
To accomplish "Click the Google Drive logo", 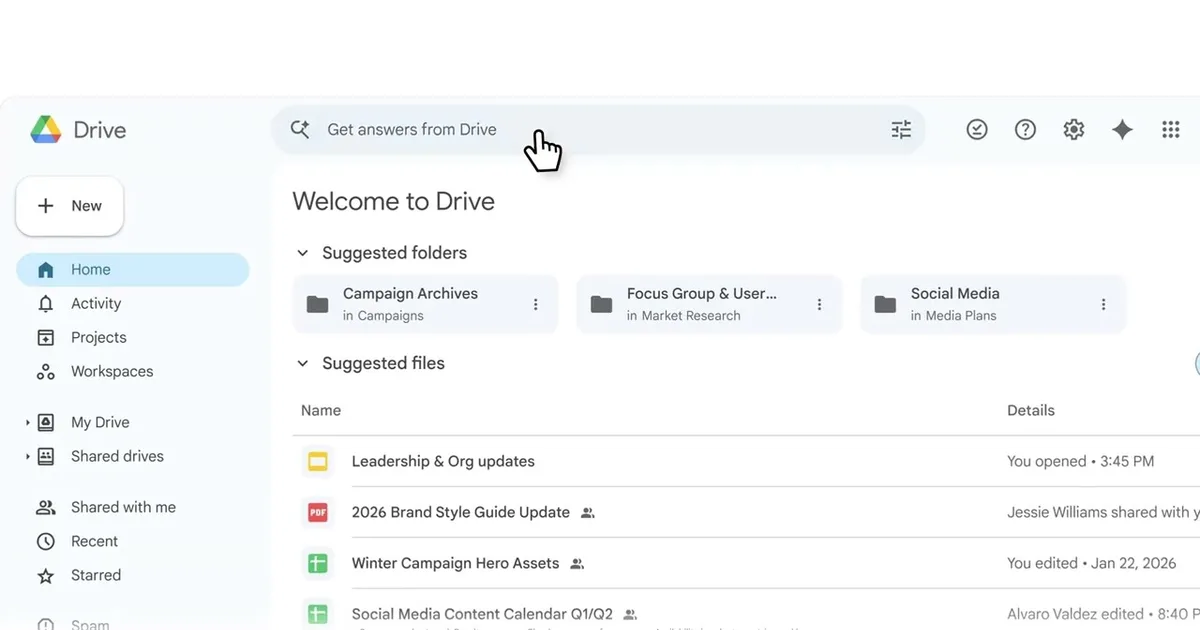I will 46,129.
